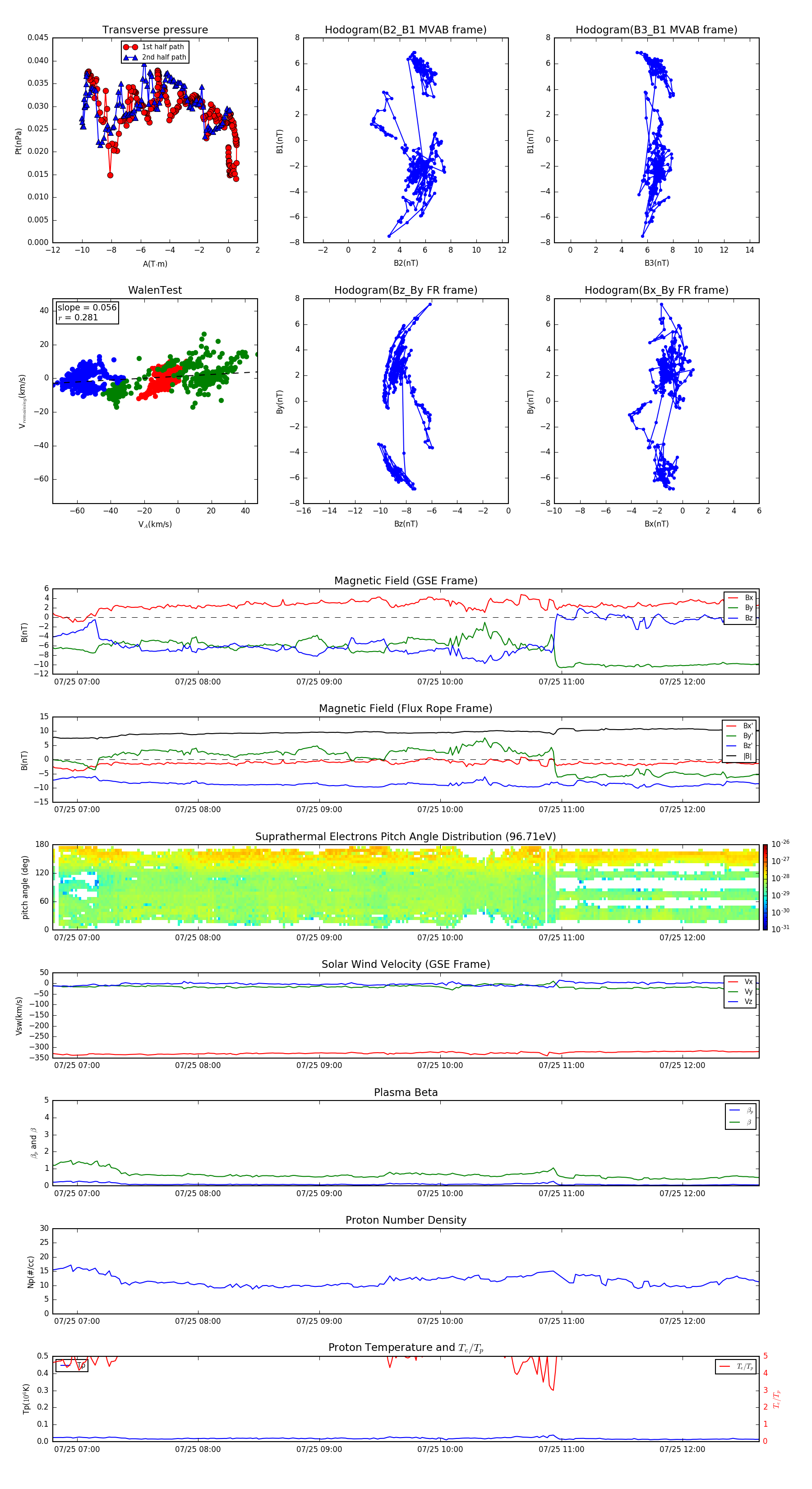Select the Tp legend entry in temperature plot
The height and width of the screenshot is (1489, 812).
(72, 1365)
